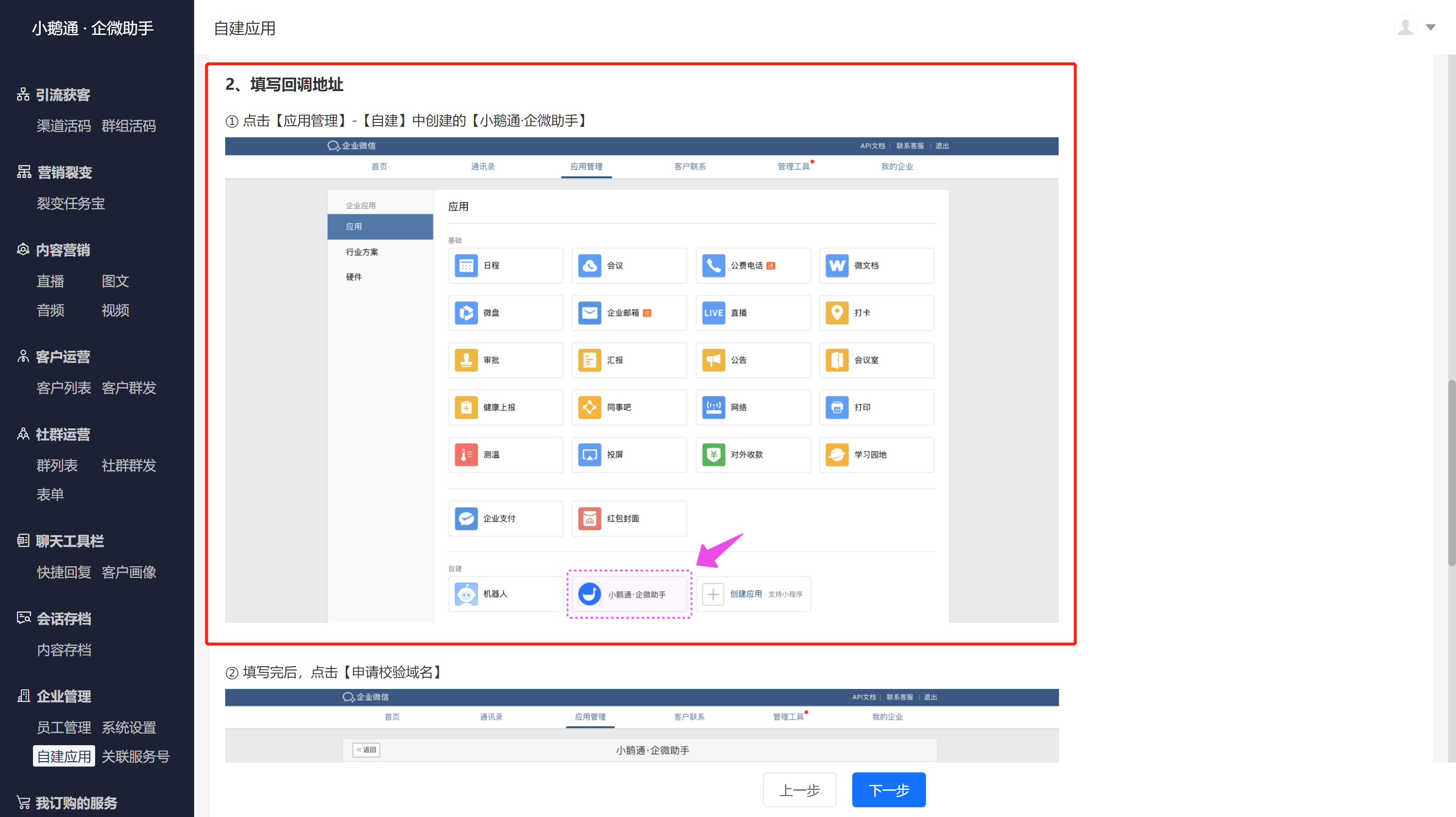1456x817 pixels.
Task: Click the 小鹅通·企微助手 app icon
Action: 590,594
